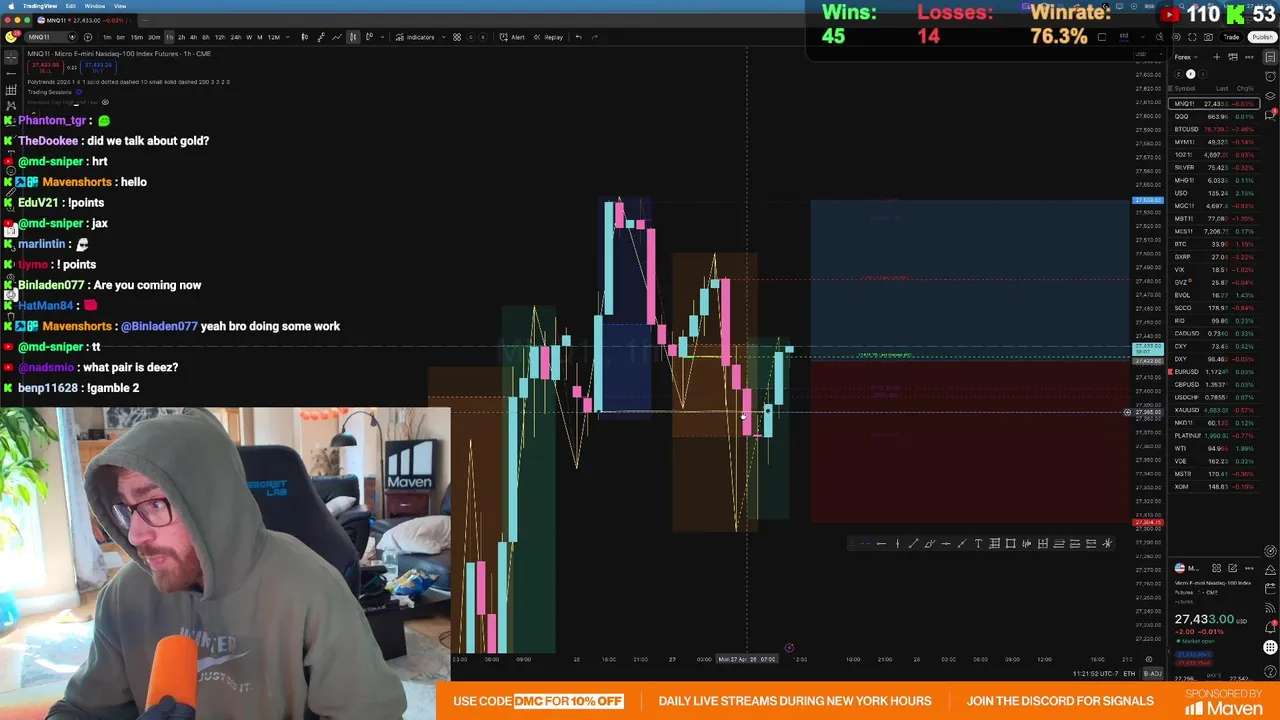Viewport: 1280px width, 720px height.
Task: Select the SILVER watchlist row
Action: (x=1214, y=167)
